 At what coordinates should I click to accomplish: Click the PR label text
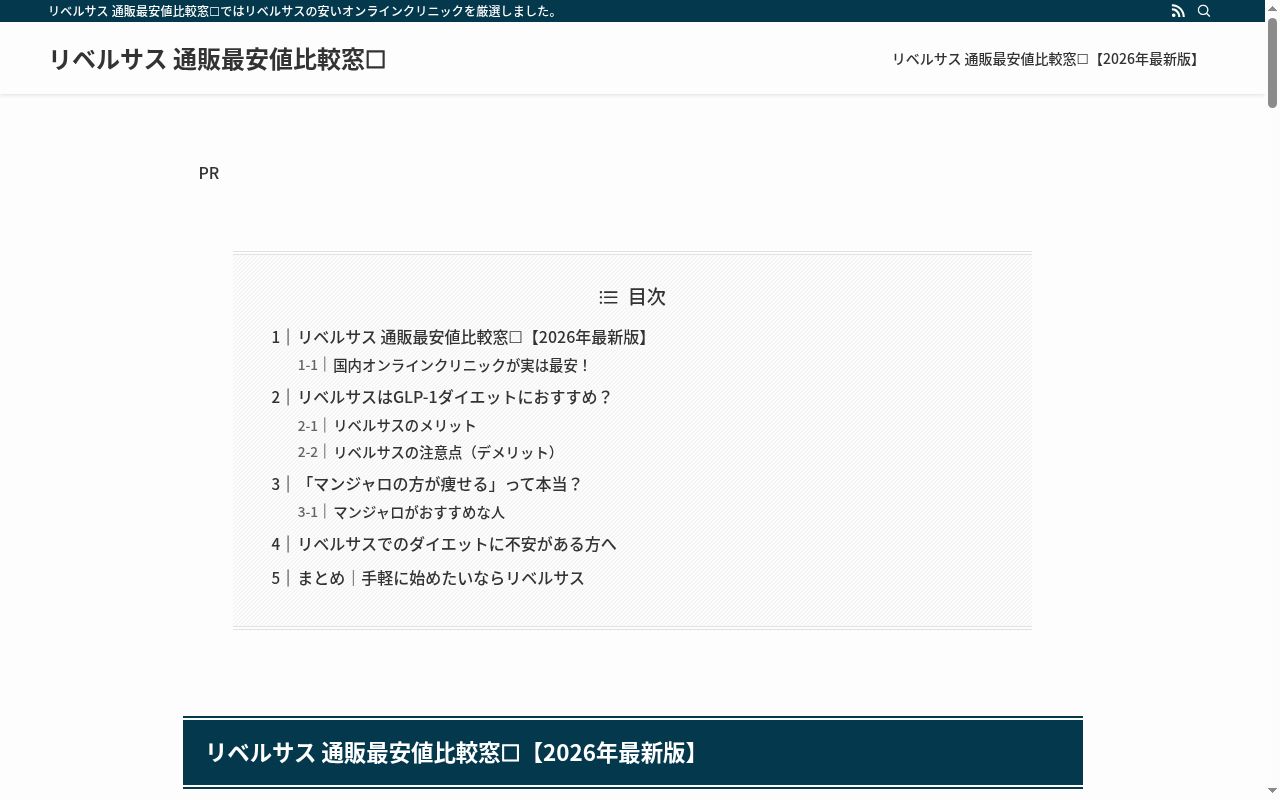tap(209, 173)
